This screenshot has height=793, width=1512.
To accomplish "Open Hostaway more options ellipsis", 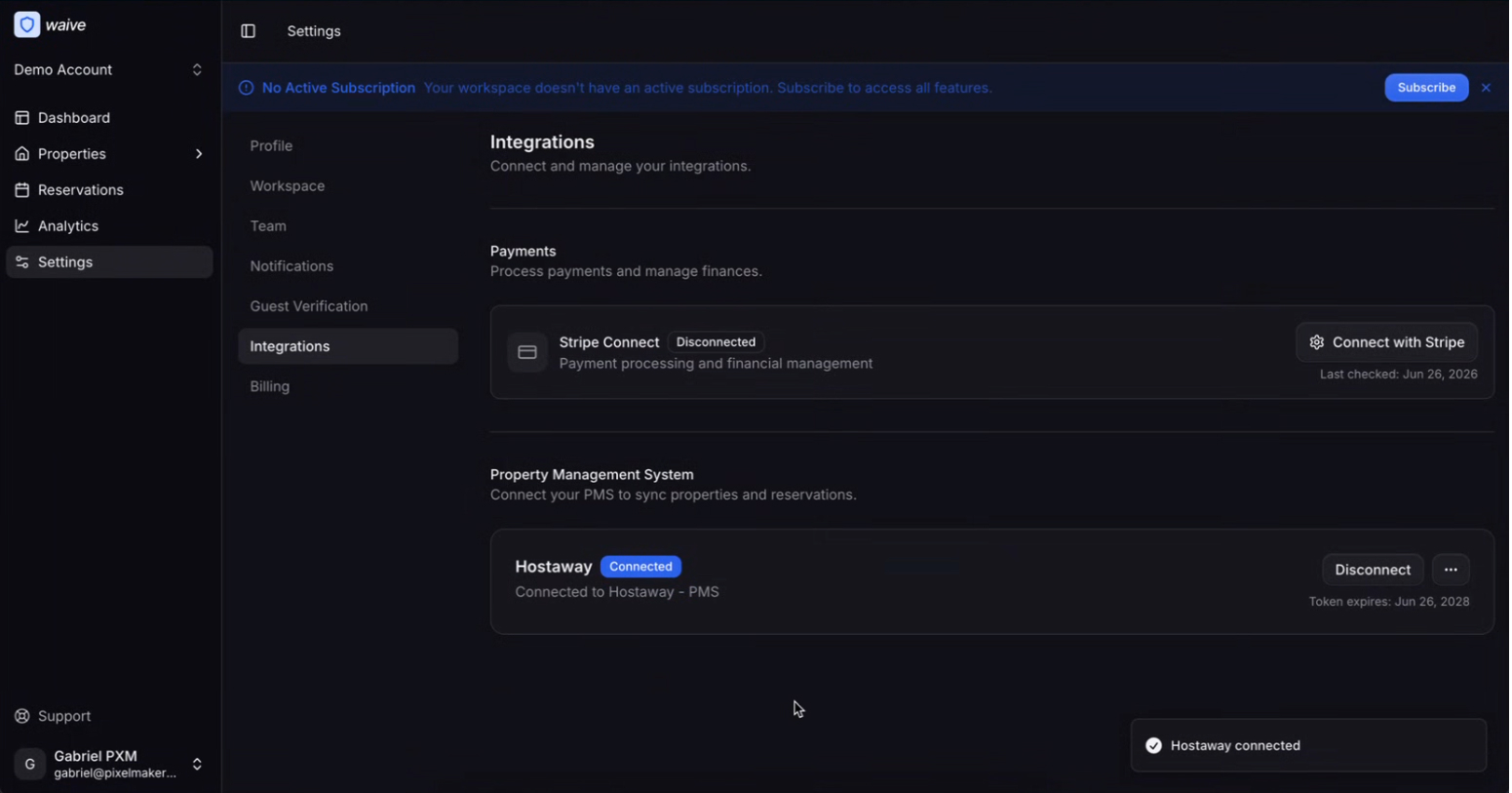I will click(x=1451, y=570).
